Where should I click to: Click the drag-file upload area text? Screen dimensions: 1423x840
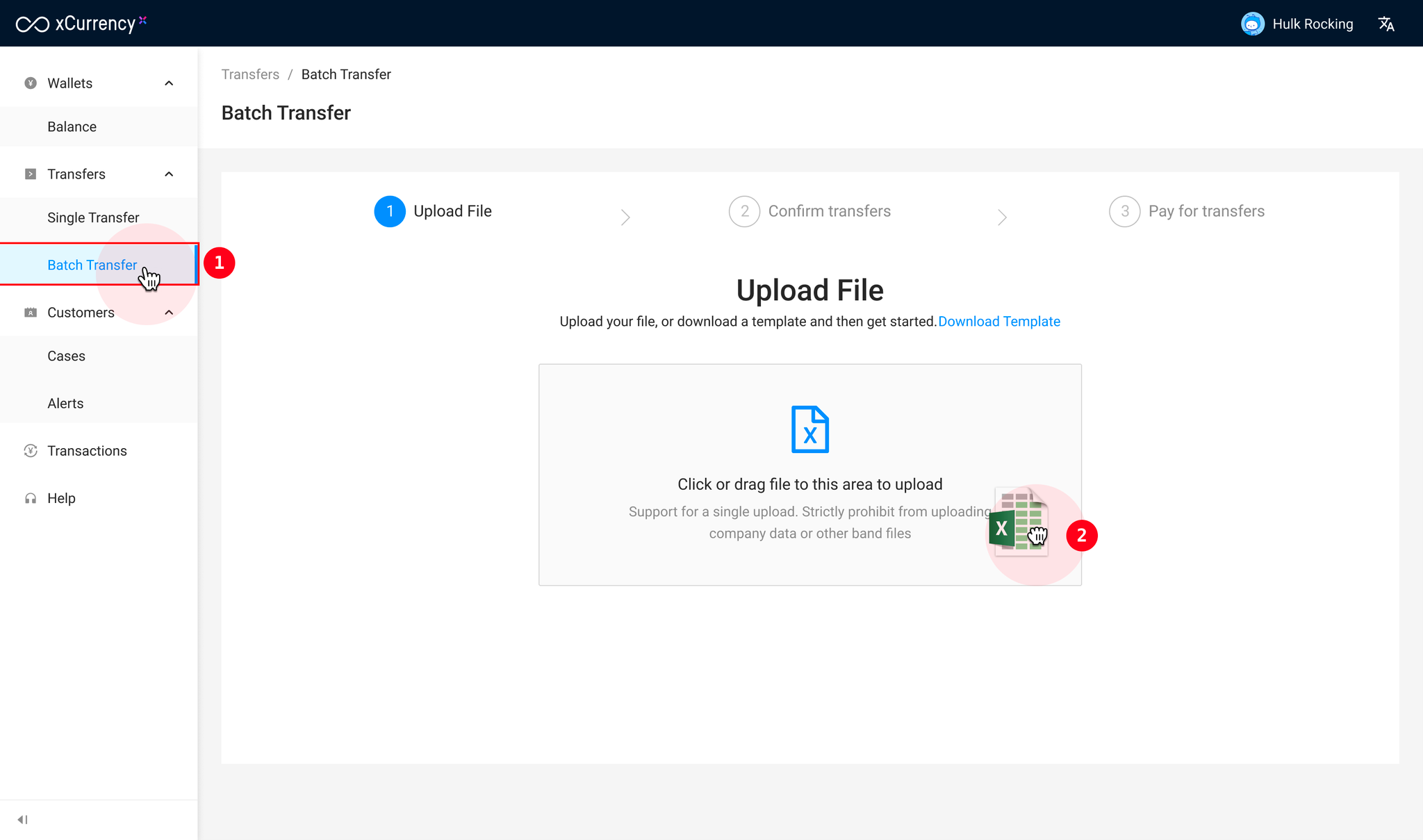coord(809,484)
